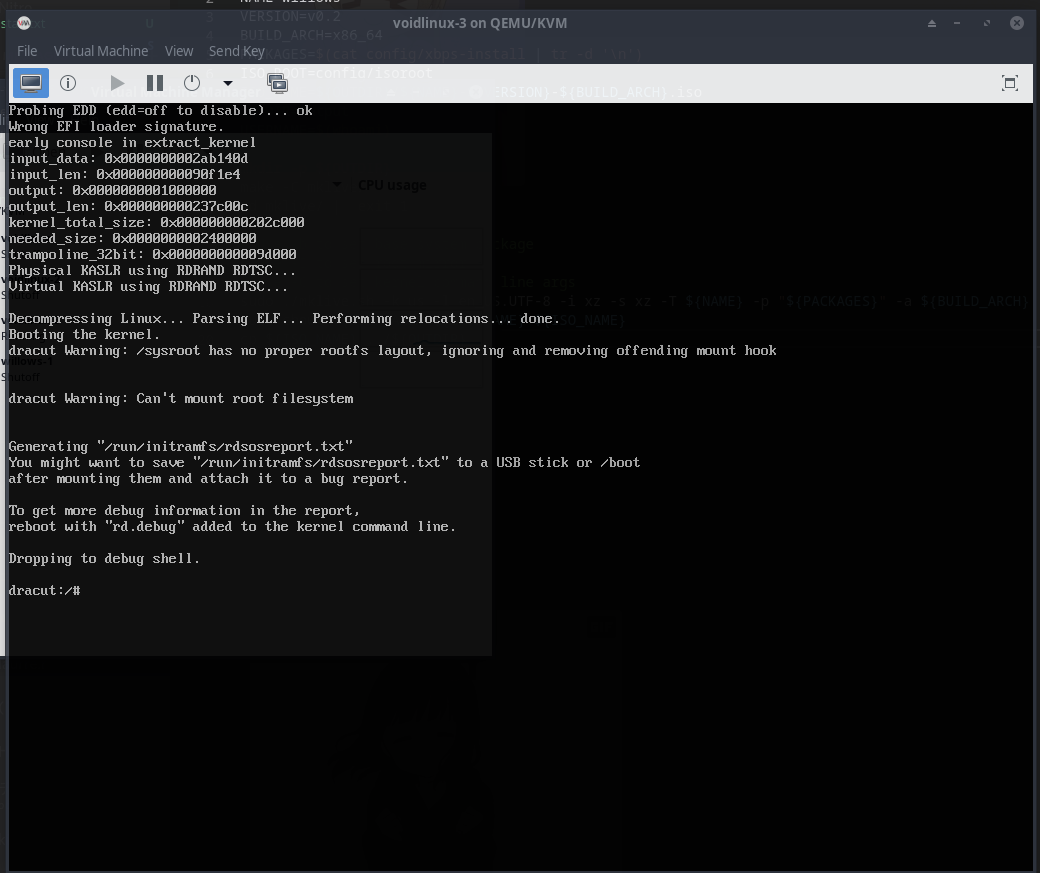The height and width of the screenshot is (873, 1040).
Task: Run the virtual machine with the play icon
Action: click(x=117, y=83)
